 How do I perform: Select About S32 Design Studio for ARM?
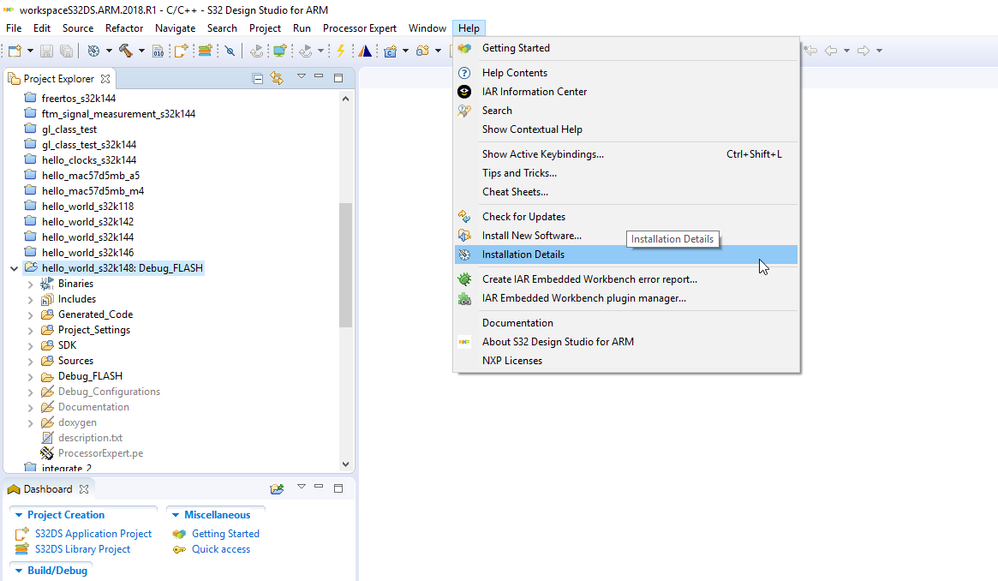click(x=626, y=342)
